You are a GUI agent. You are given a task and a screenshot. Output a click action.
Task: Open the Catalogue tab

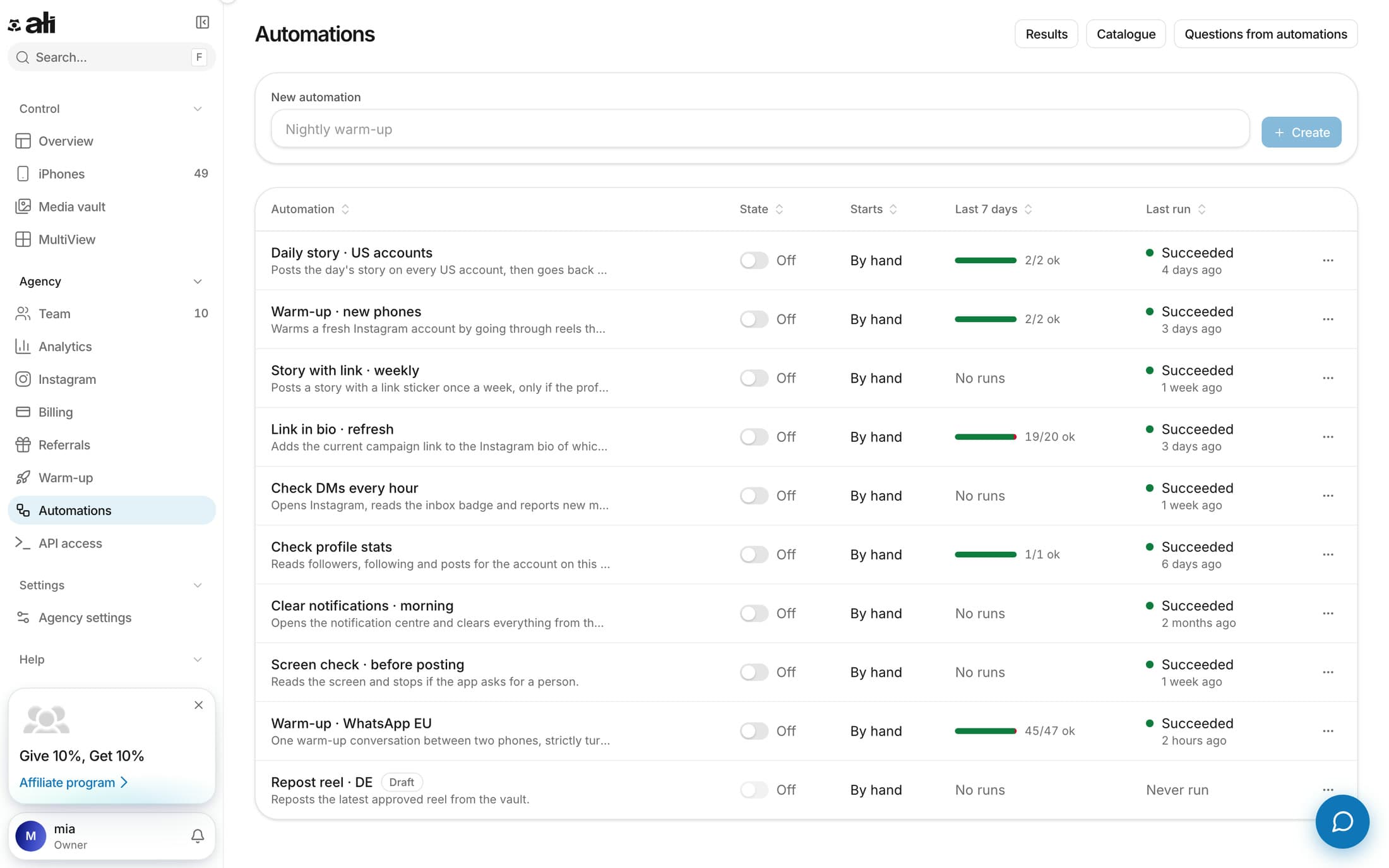point(1126,34)
